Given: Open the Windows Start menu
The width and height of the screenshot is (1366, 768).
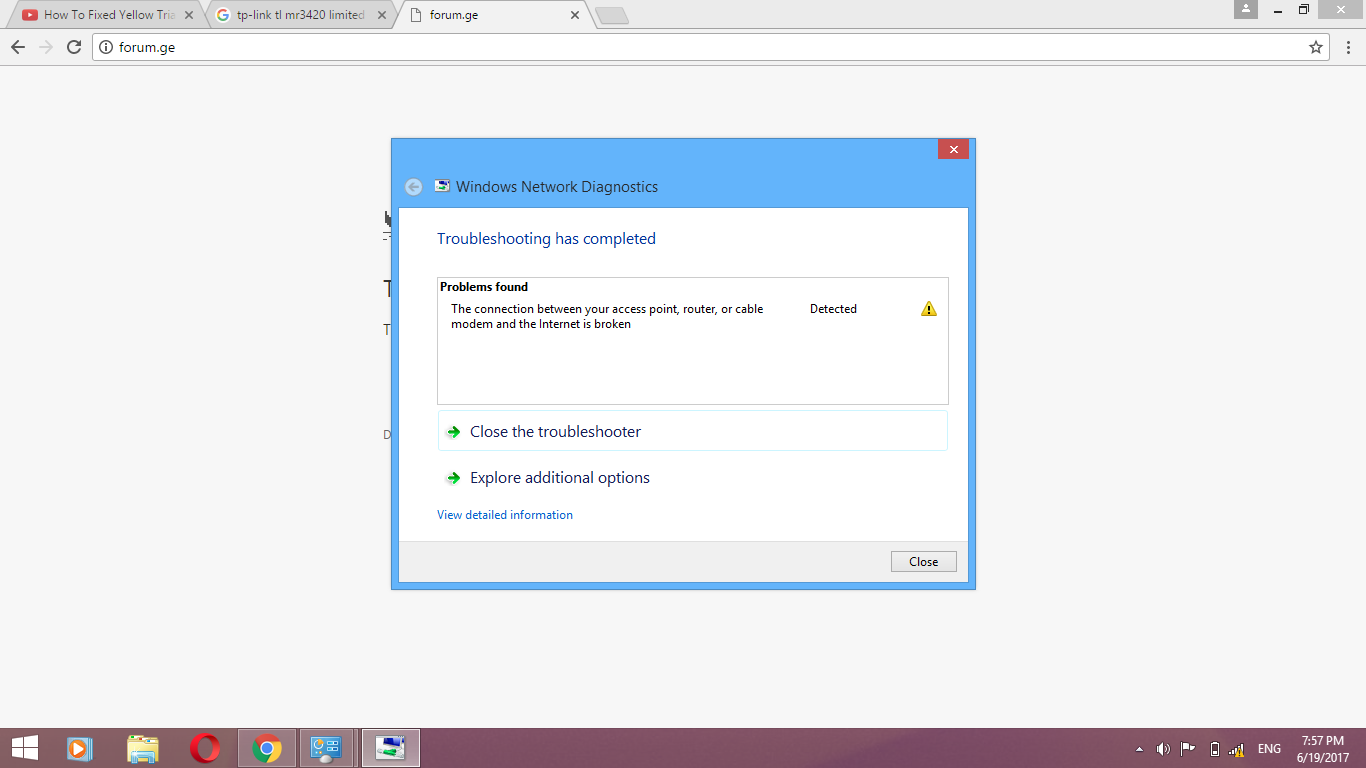Looking at the screenshot, I should (x=24, y=748).
